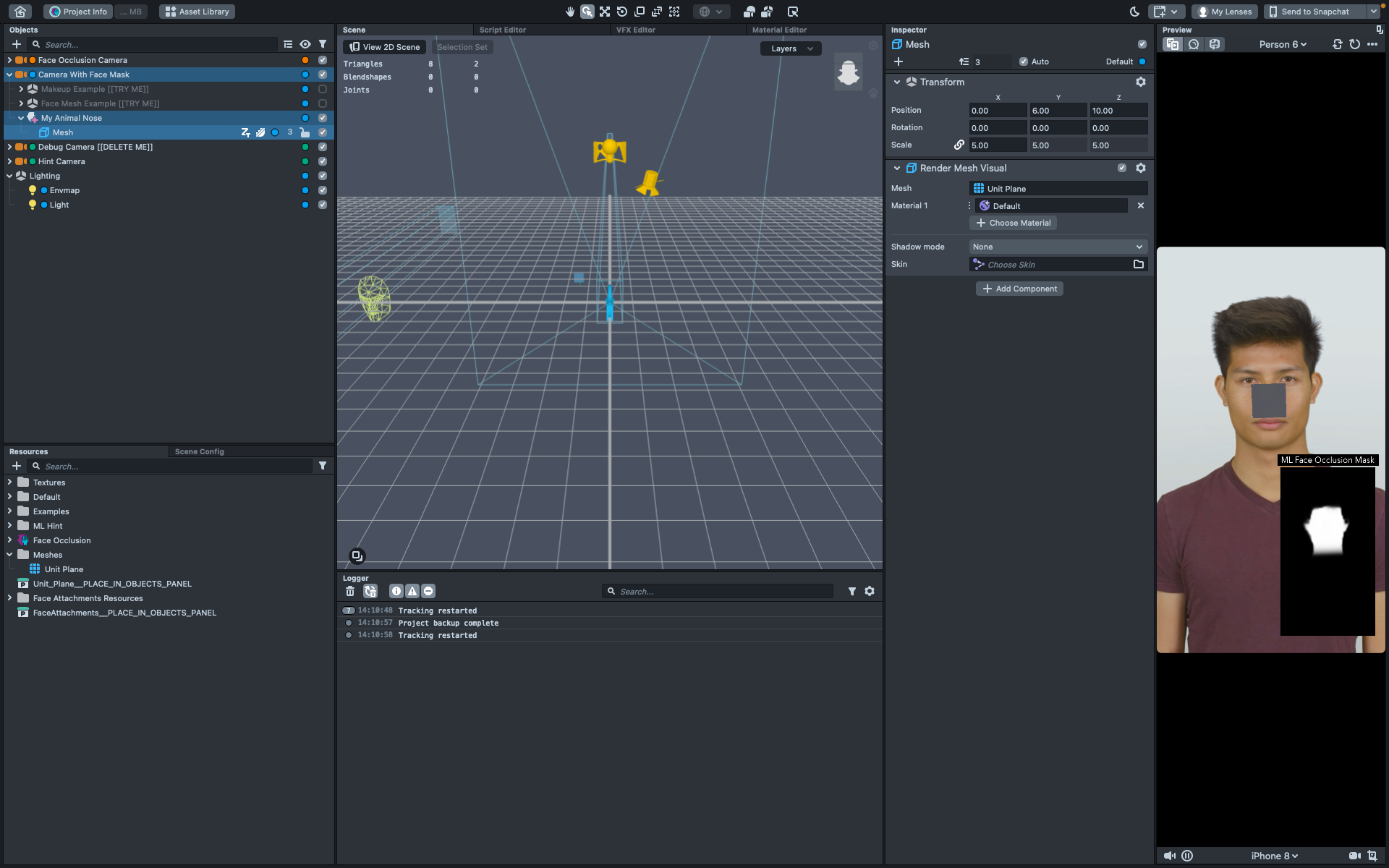Toggle the Auto render order checkbox
The width and height of the screenshot is (1389, 868).
pyautogui.click(x=1023, y=61)
